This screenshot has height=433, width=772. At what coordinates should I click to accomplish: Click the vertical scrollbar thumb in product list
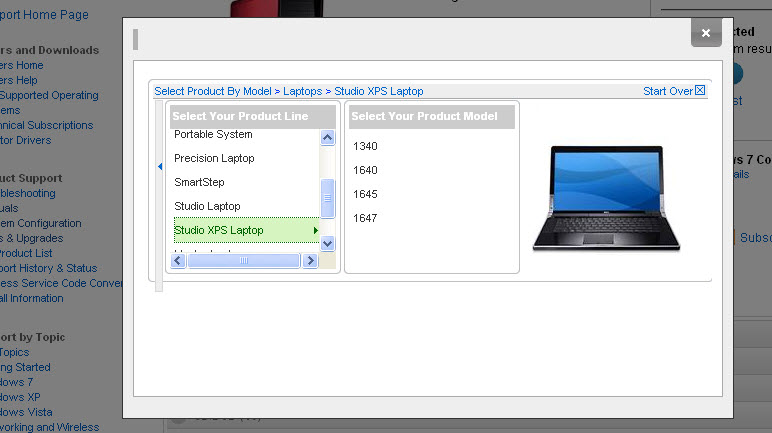coord(327,198)
